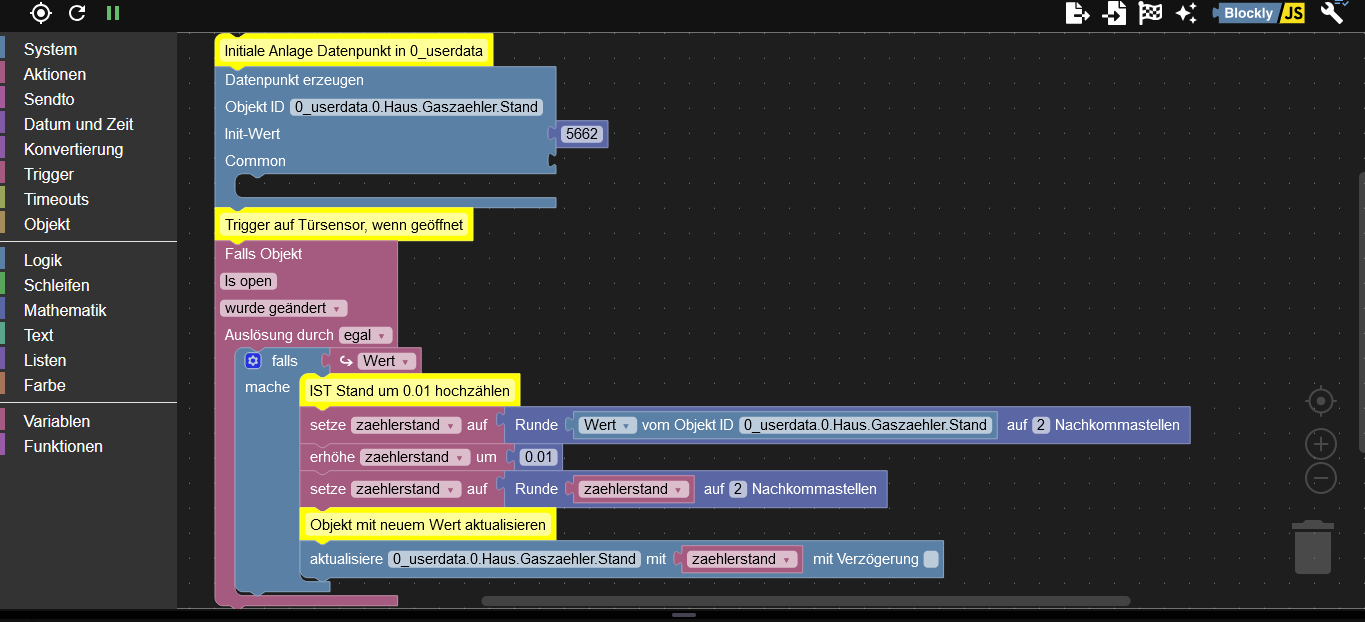Select the 'Falls Objekt' trigger block label
Image resolution: width=1365 pixels, height=622 pixels.
263,254
